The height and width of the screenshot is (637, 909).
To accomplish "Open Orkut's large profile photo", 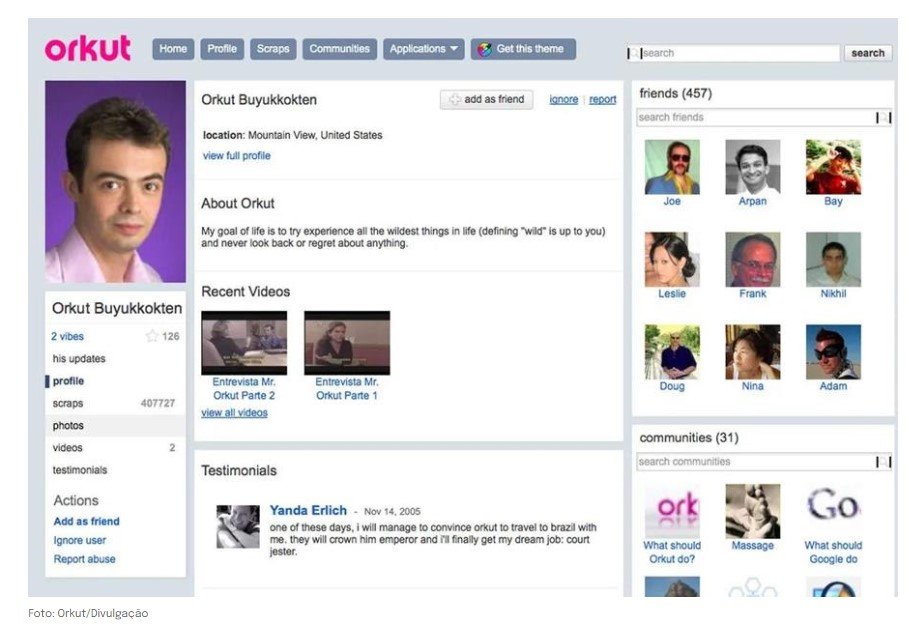I will (115, 181).
